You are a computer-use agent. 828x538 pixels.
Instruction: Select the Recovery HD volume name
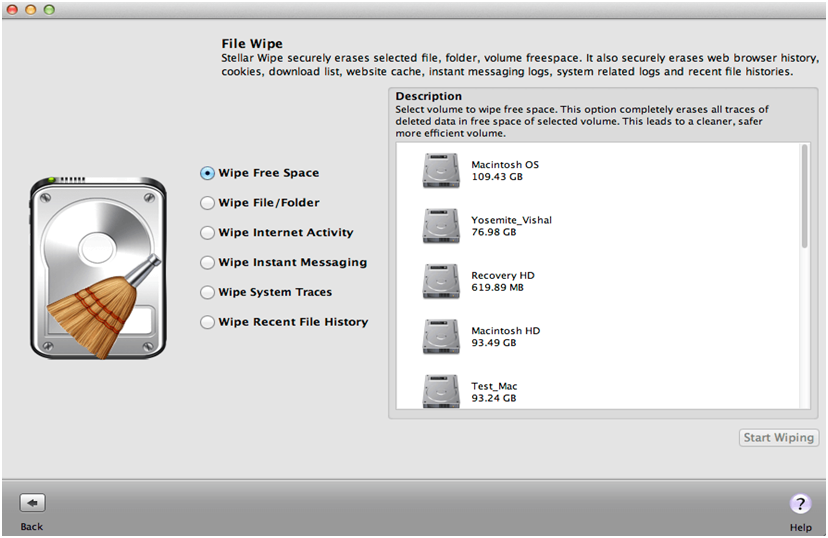pyautogui.click(x=503, y=276)
